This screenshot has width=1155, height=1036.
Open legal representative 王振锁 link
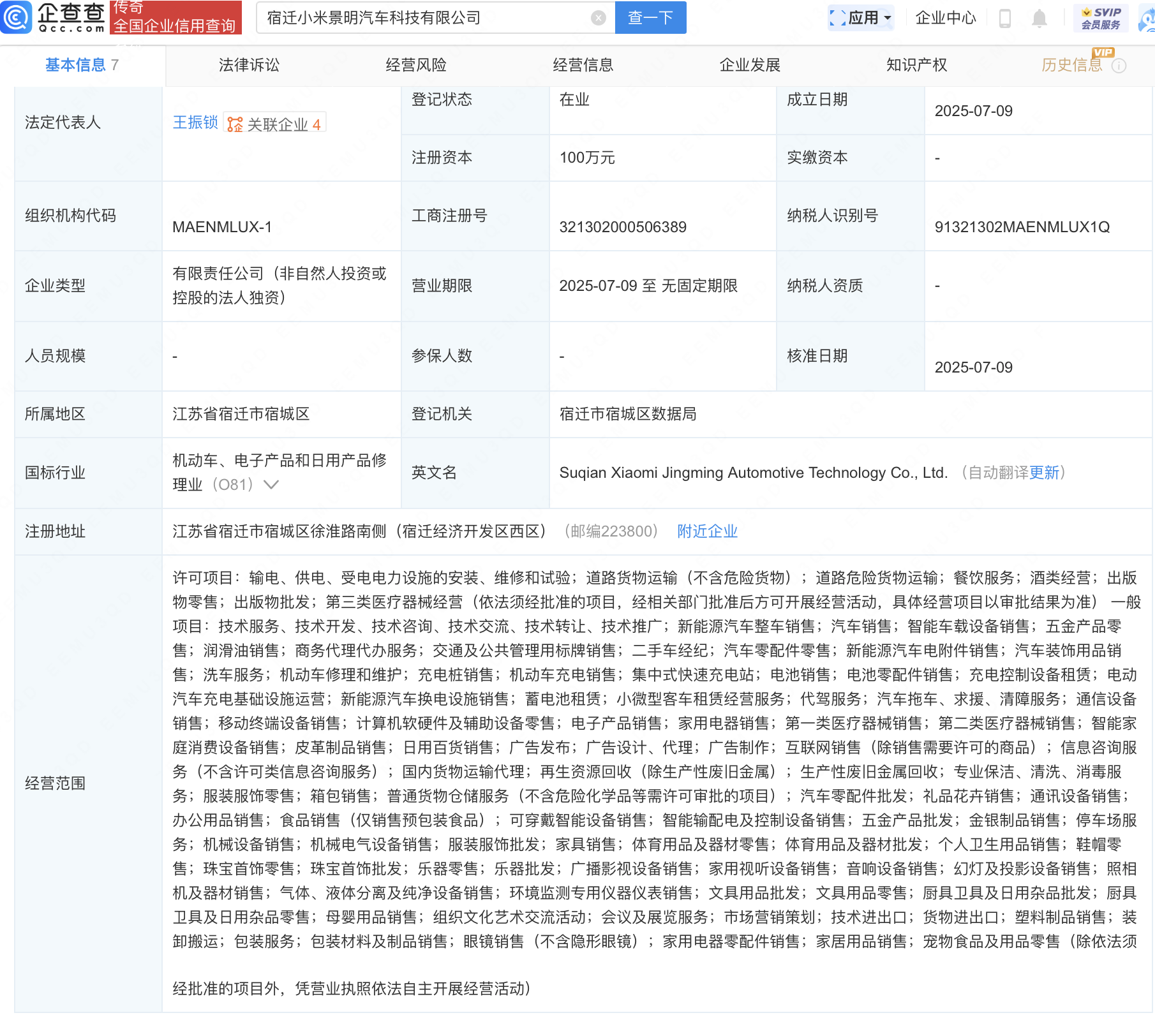pyautogui.click(x=195, y=122)
